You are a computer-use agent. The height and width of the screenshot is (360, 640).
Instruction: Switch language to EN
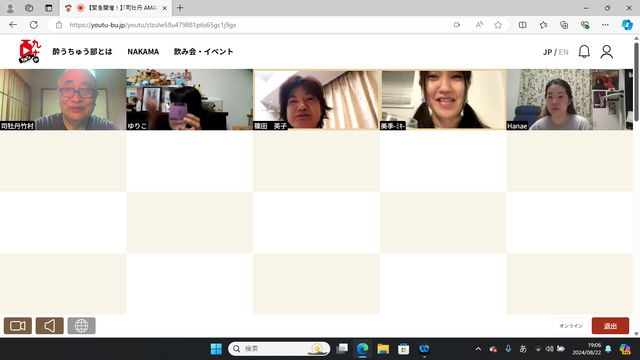pyautogui.click(x=564, y=52)
